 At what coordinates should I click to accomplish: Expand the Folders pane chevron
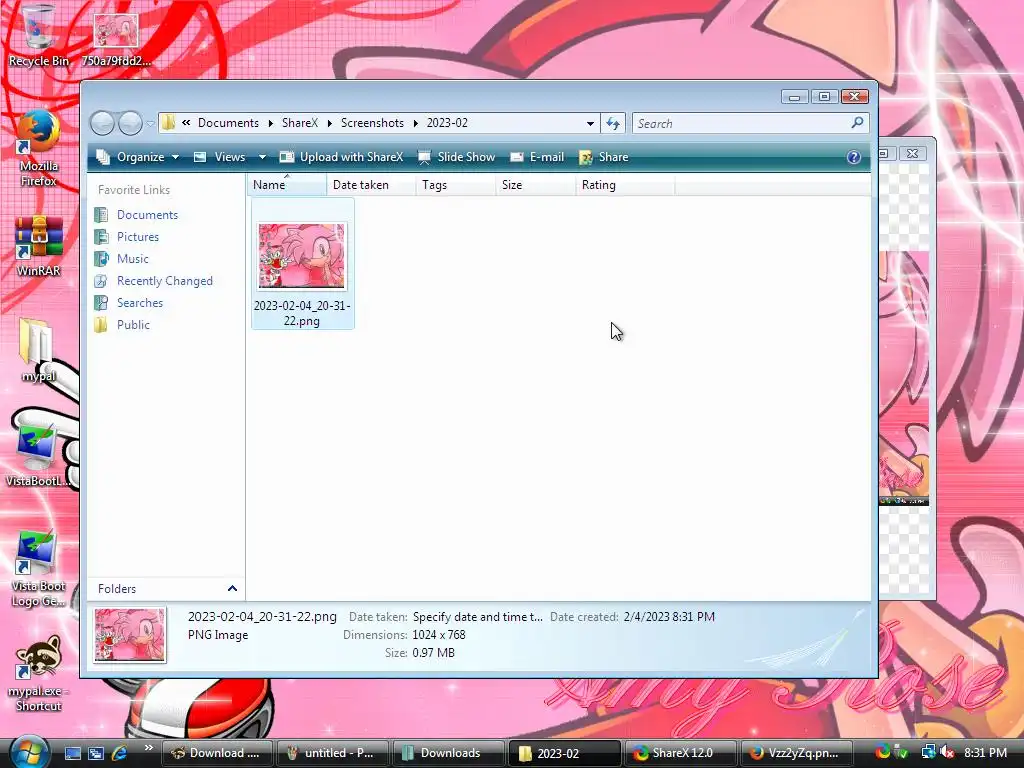coord(232,588)
